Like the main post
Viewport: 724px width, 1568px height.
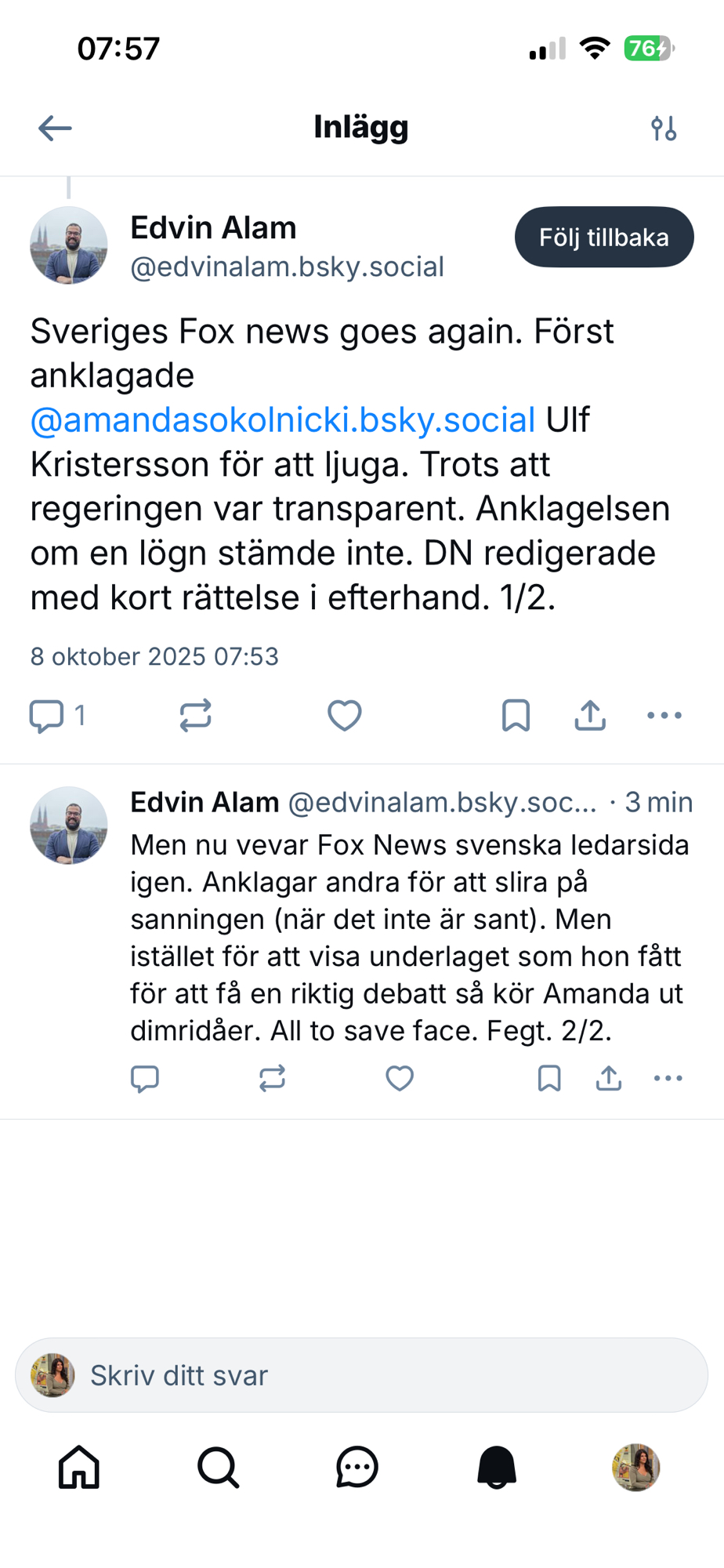[344, 716]
